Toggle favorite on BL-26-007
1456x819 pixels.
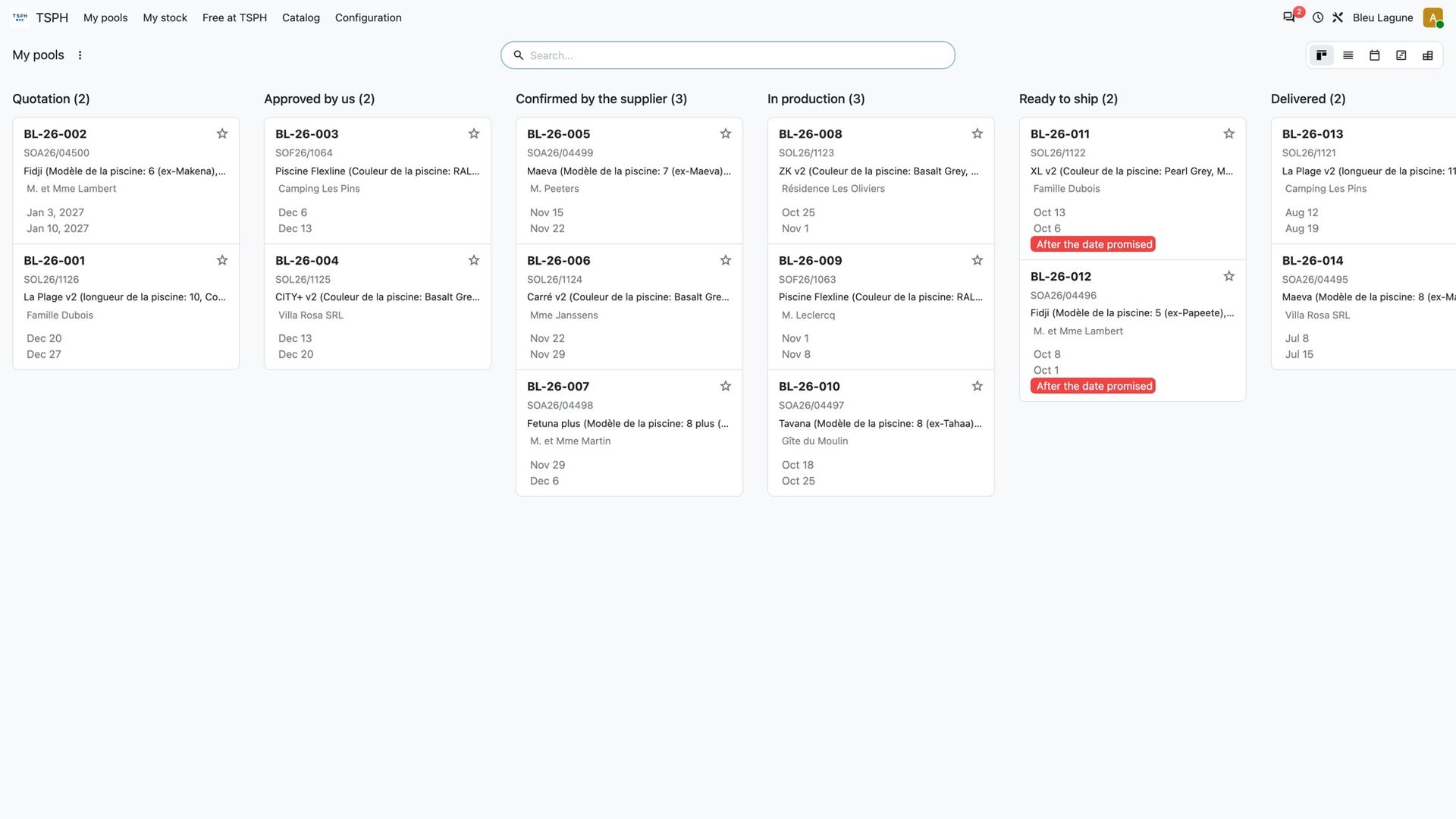726,386
